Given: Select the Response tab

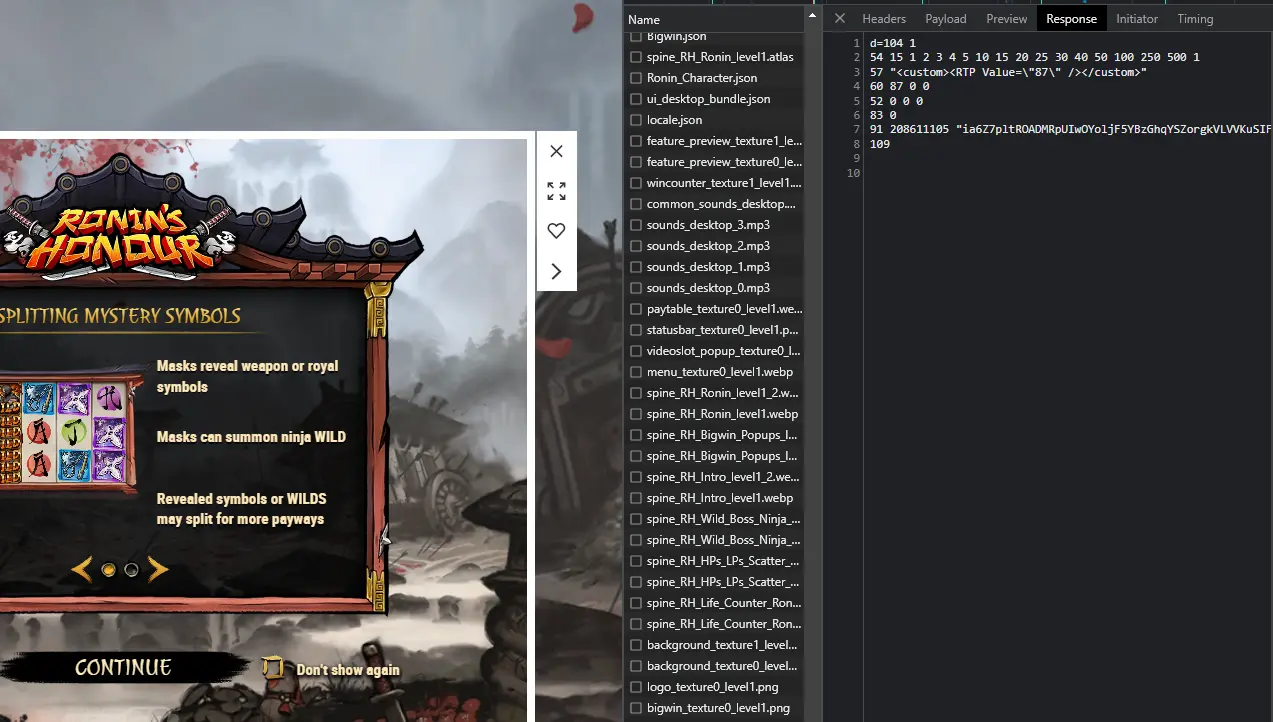Looking at the screenshot, I should click(x=1071, y=19).
